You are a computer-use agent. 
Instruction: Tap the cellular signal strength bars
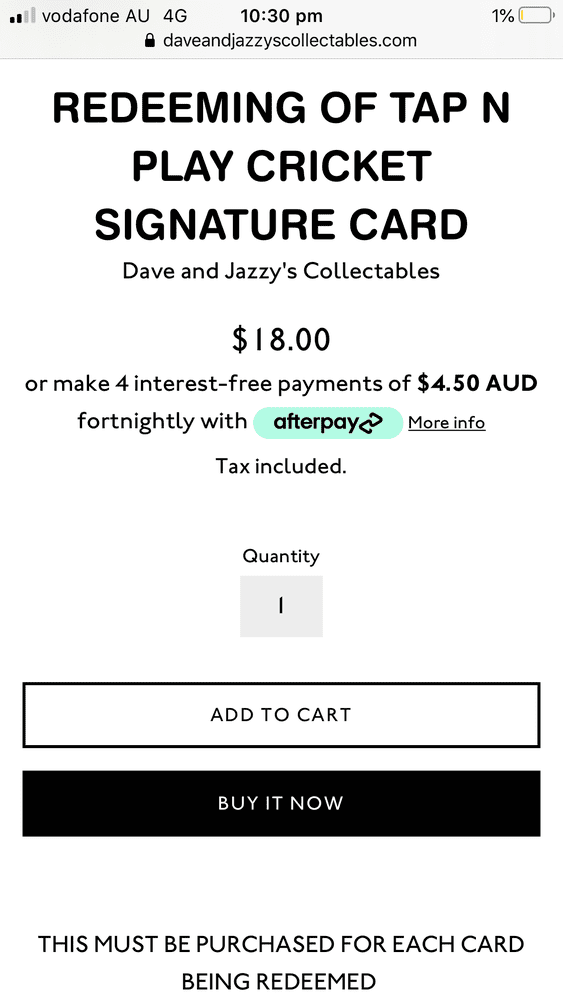tap(22, 16)
